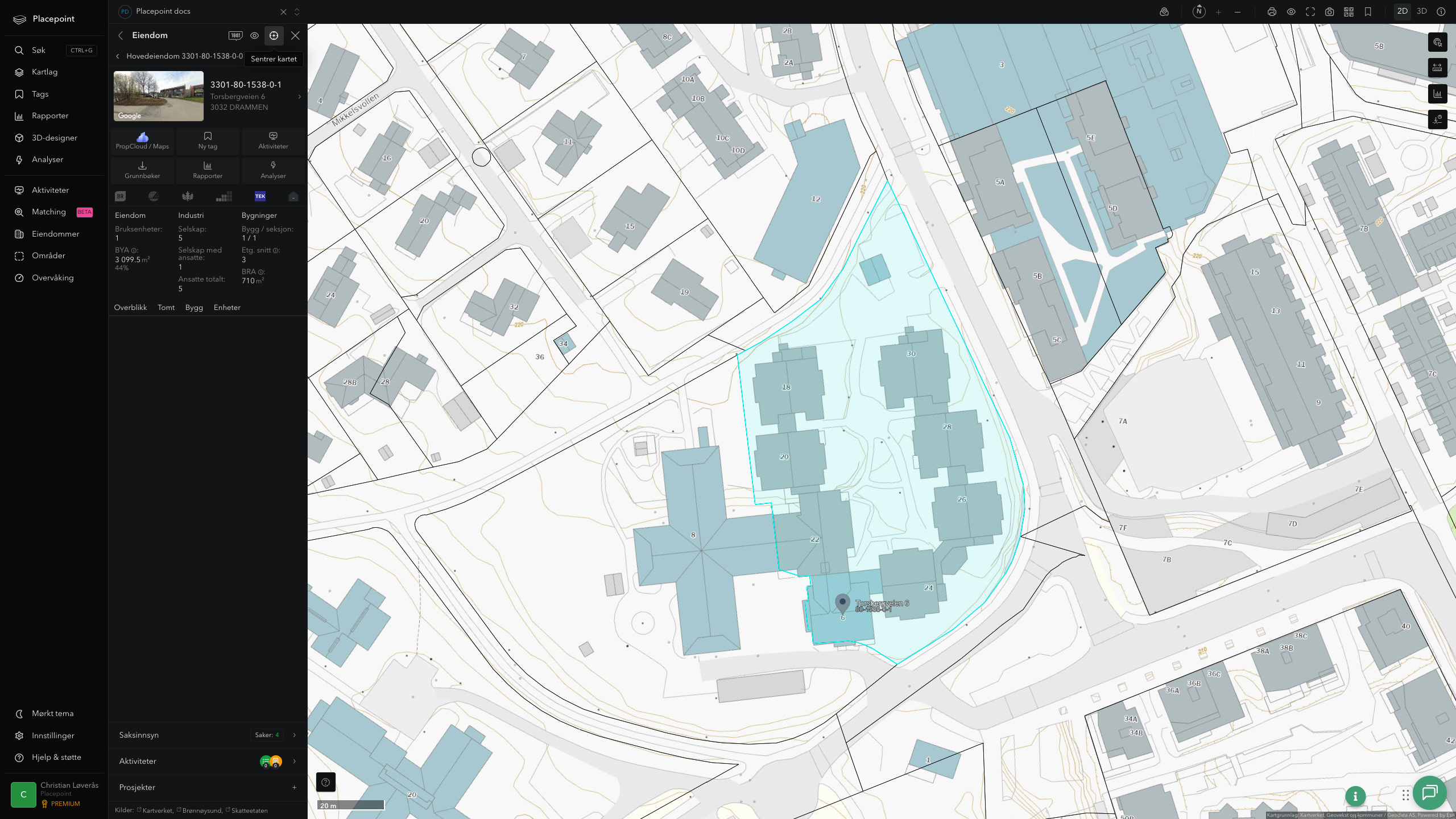Expand the Saksinnsyn section
Screen dimensions: 1456x819
pyautogui.click(x=208, y=735)
